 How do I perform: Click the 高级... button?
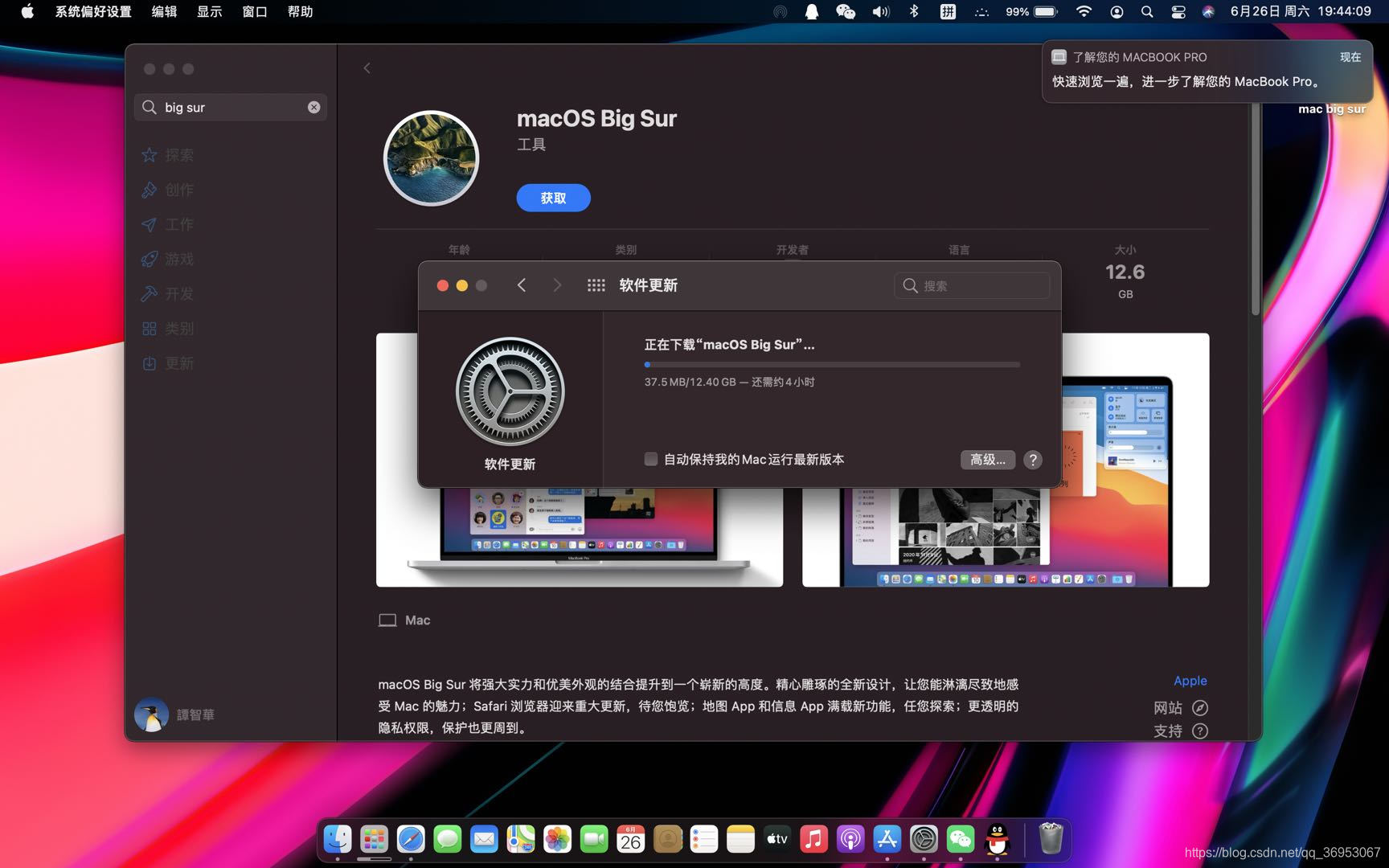coord(988,460)
